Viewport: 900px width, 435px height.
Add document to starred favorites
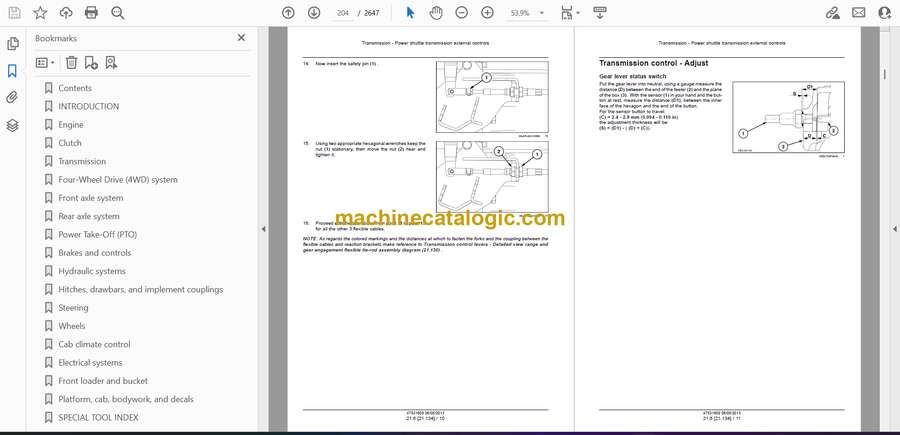[40, 13]
